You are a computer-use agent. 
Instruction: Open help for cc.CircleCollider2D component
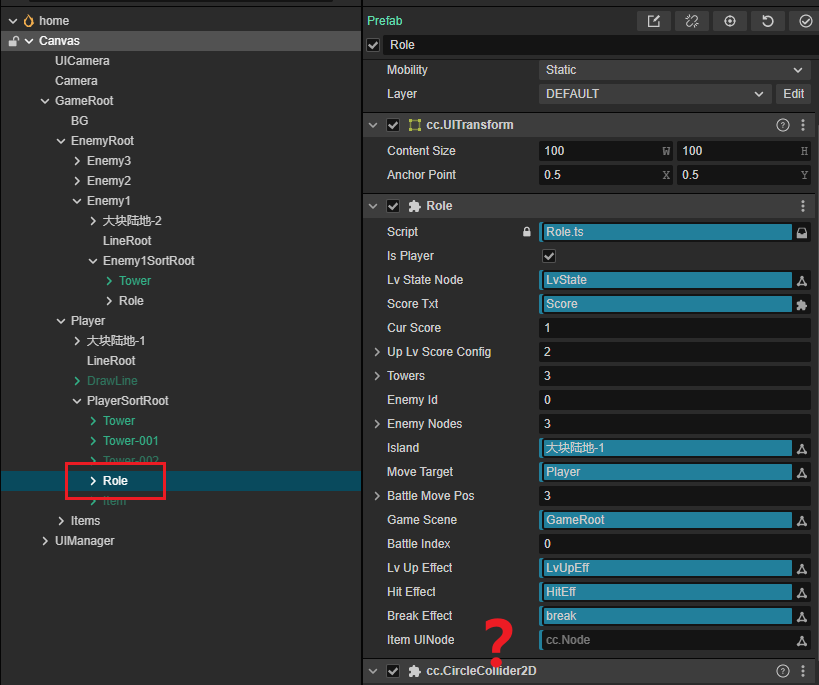click(x=782, y=671)
